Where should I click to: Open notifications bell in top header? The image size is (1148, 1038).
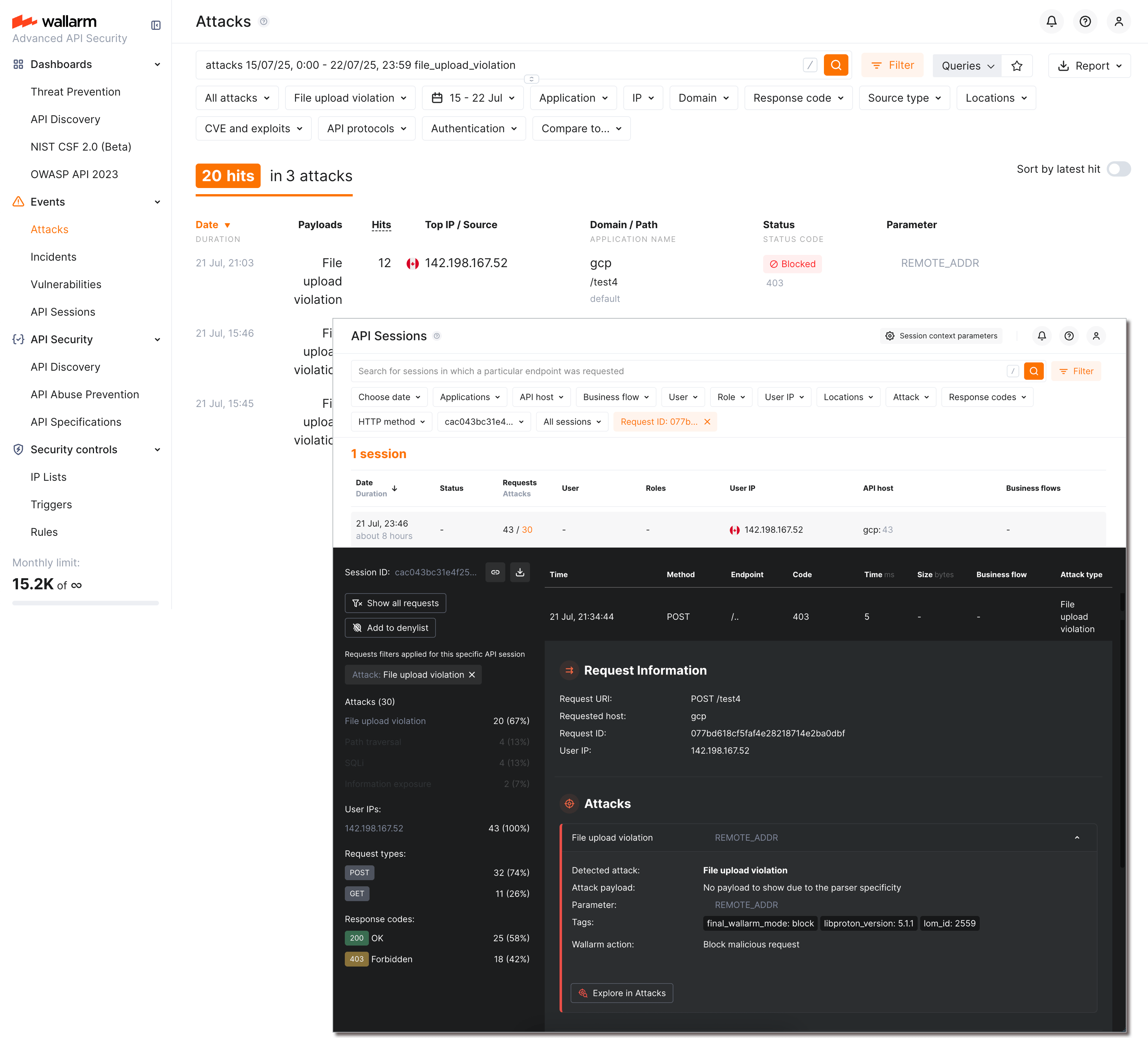click(x=1051, y=22)
